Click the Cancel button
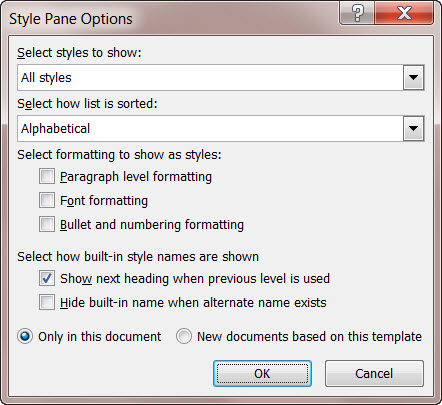This screenshot has height=405, width=442. tap(374, 373)
